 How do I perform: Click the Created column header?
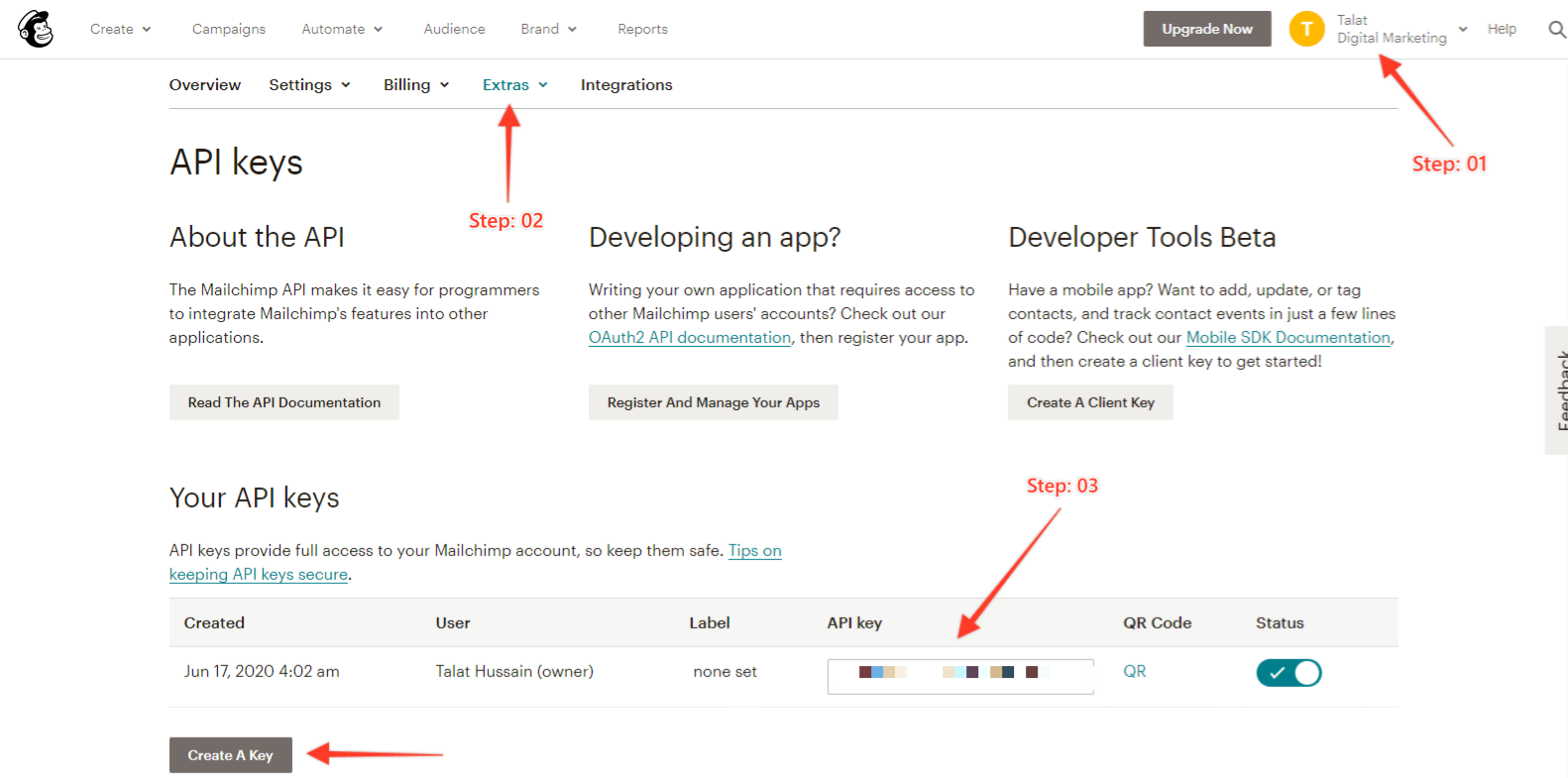click(214, 623)
